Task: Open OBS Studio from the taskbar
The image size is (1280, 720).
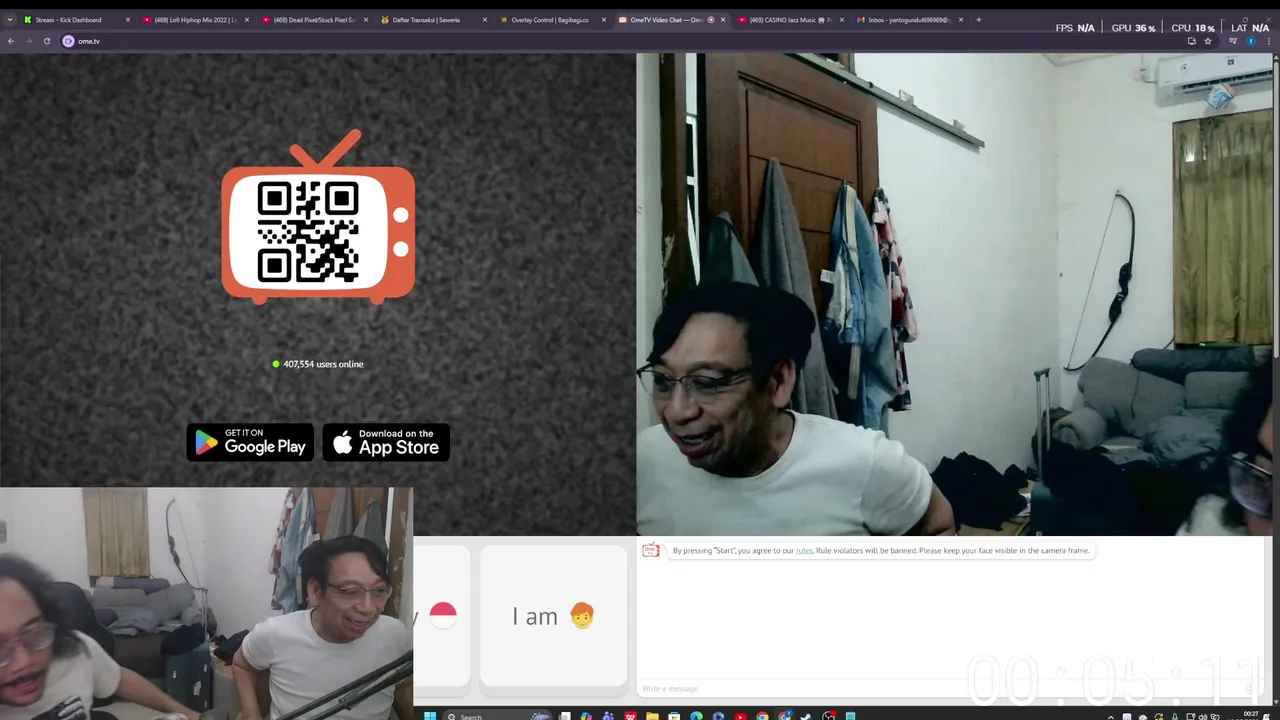Action: point(828,716)
